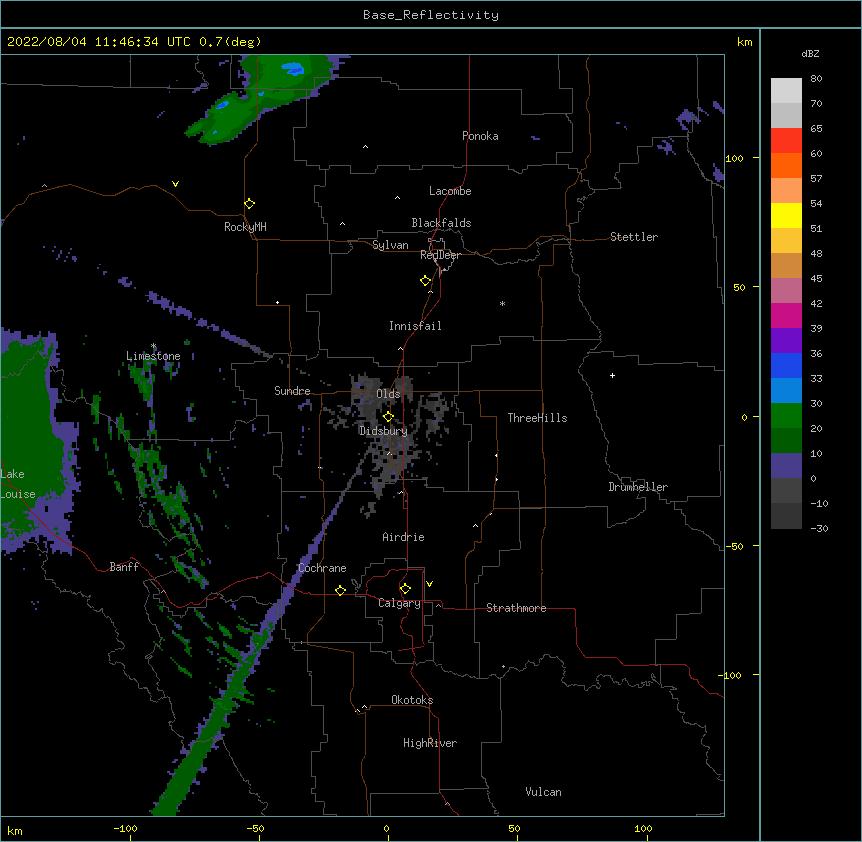This screenshot has width=862, height=842.
Task: Click the yellow V marker northeast of Calgary
Action: coord(429,584)
